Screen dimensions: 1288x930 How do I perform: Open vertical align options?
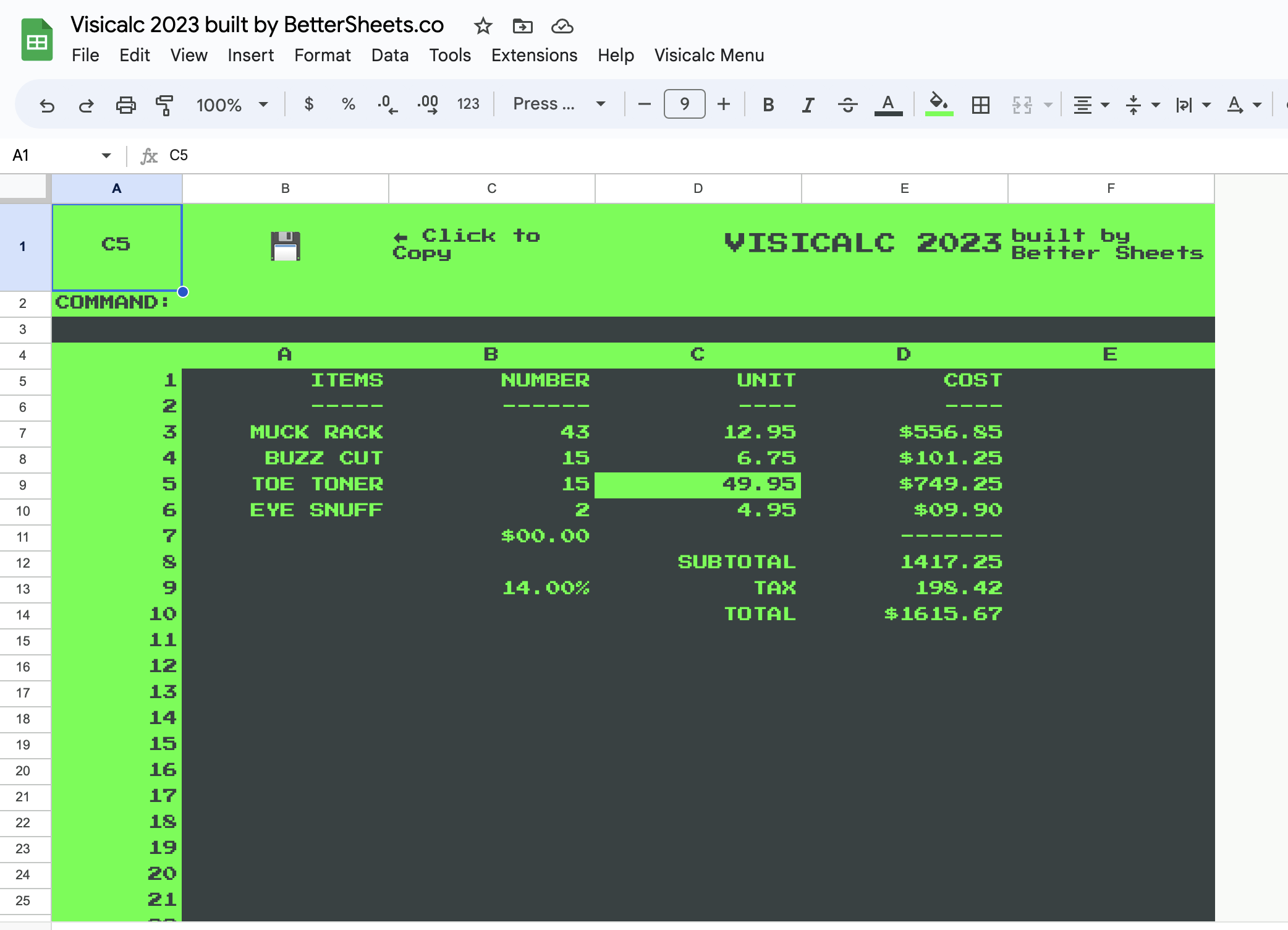pyautogui.click(x=1142, y=105)
